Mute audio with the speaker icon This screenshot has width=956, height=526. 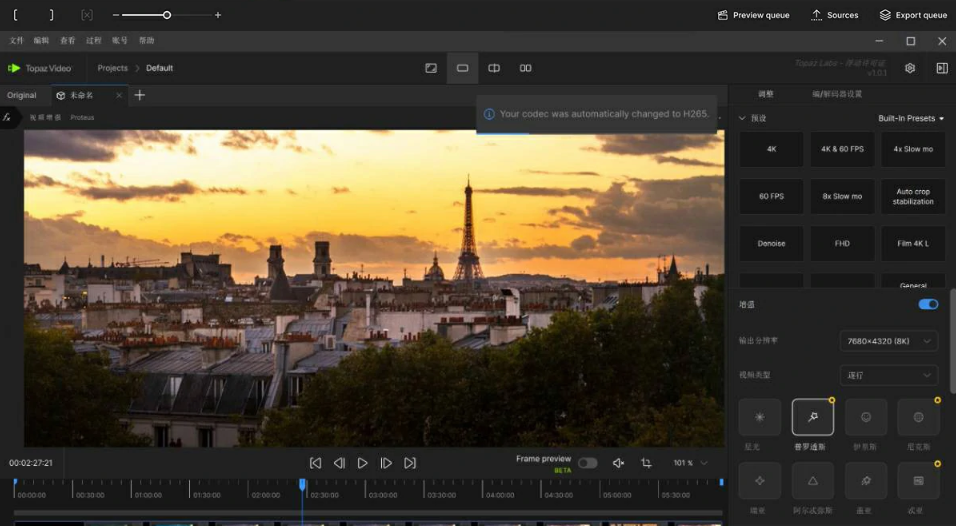(x=618, y=463)
